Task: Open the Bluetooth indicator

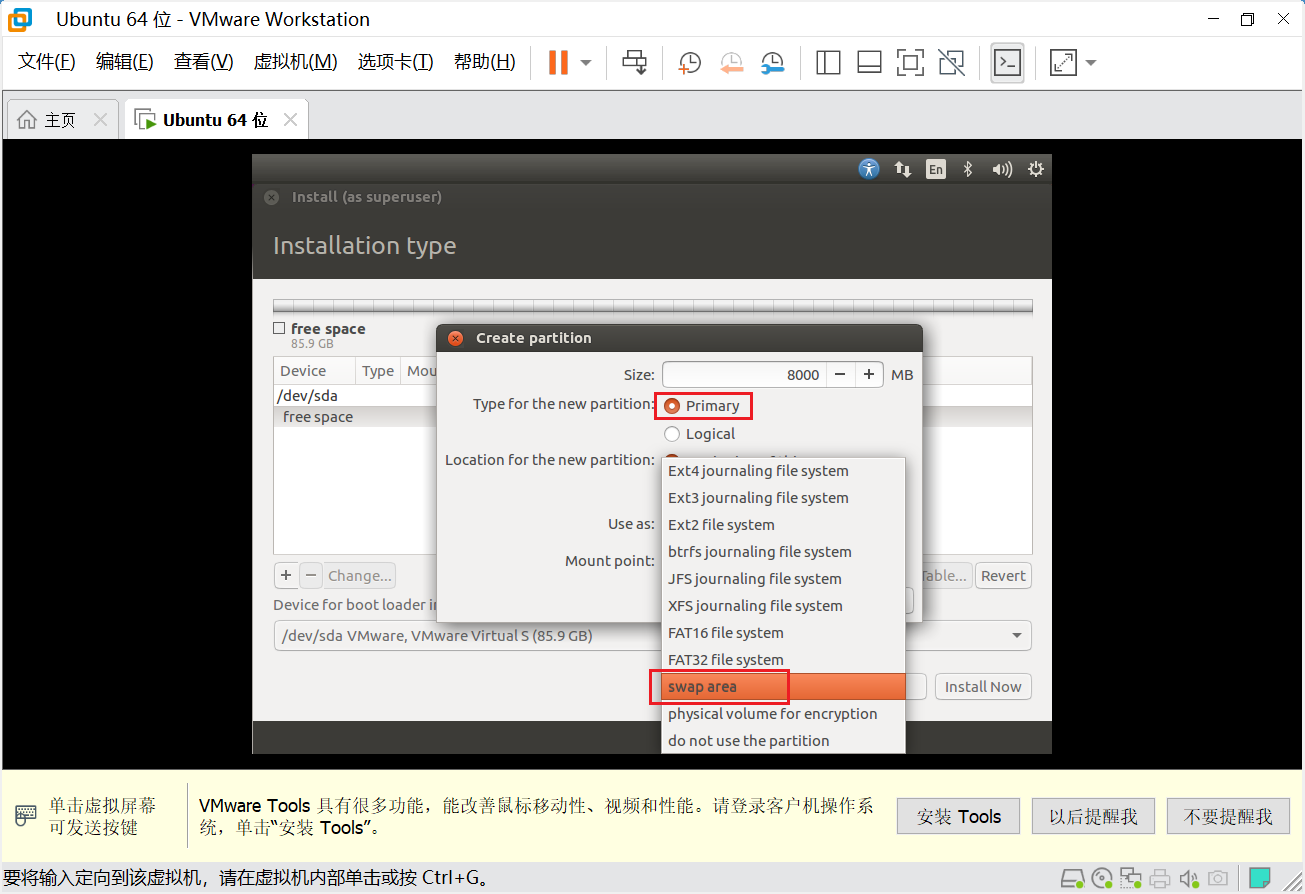Action: coord(967,169)
